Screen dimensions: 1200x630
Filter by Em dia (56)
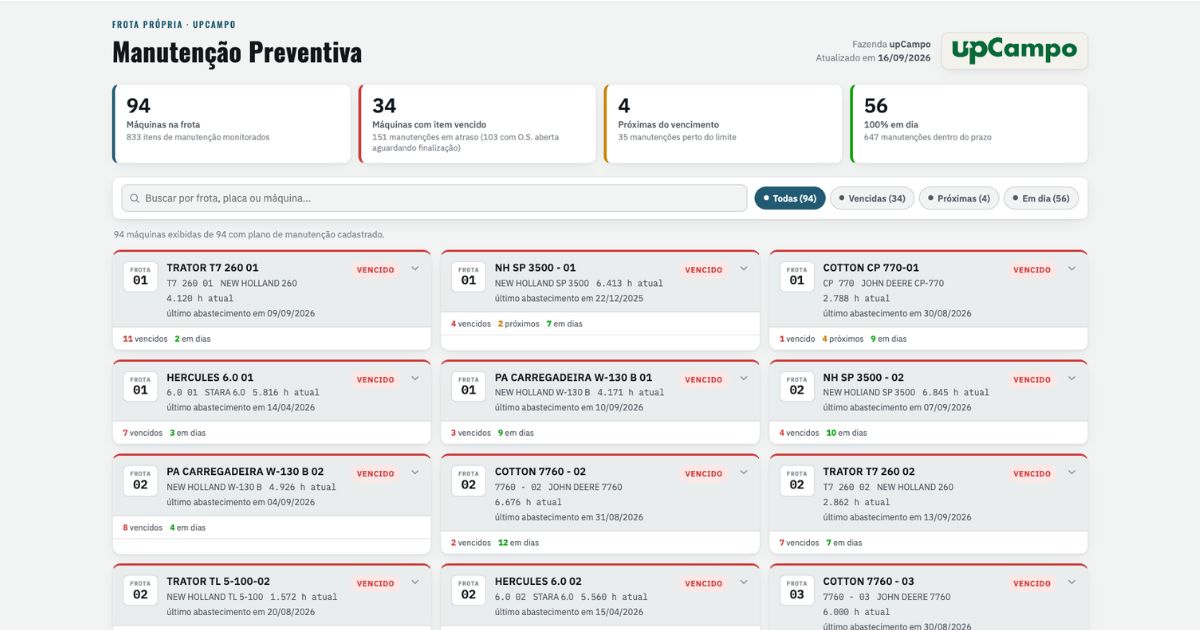1041,198
